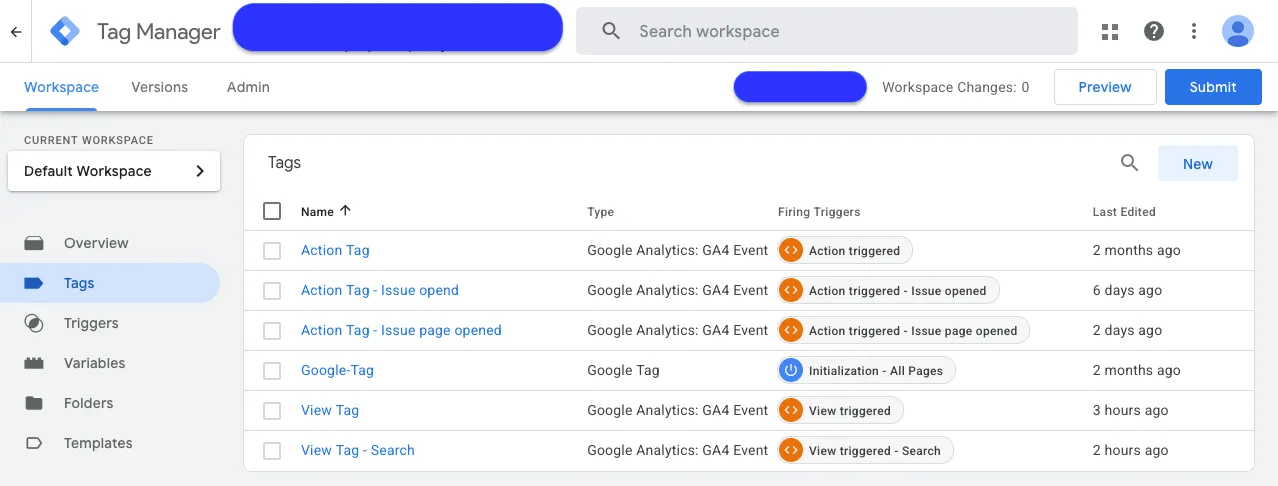The image size is (1278, 486).
Task: Tick the Google-Tag row checkbox
Action: pyautogui.click(x=272, y=371)
